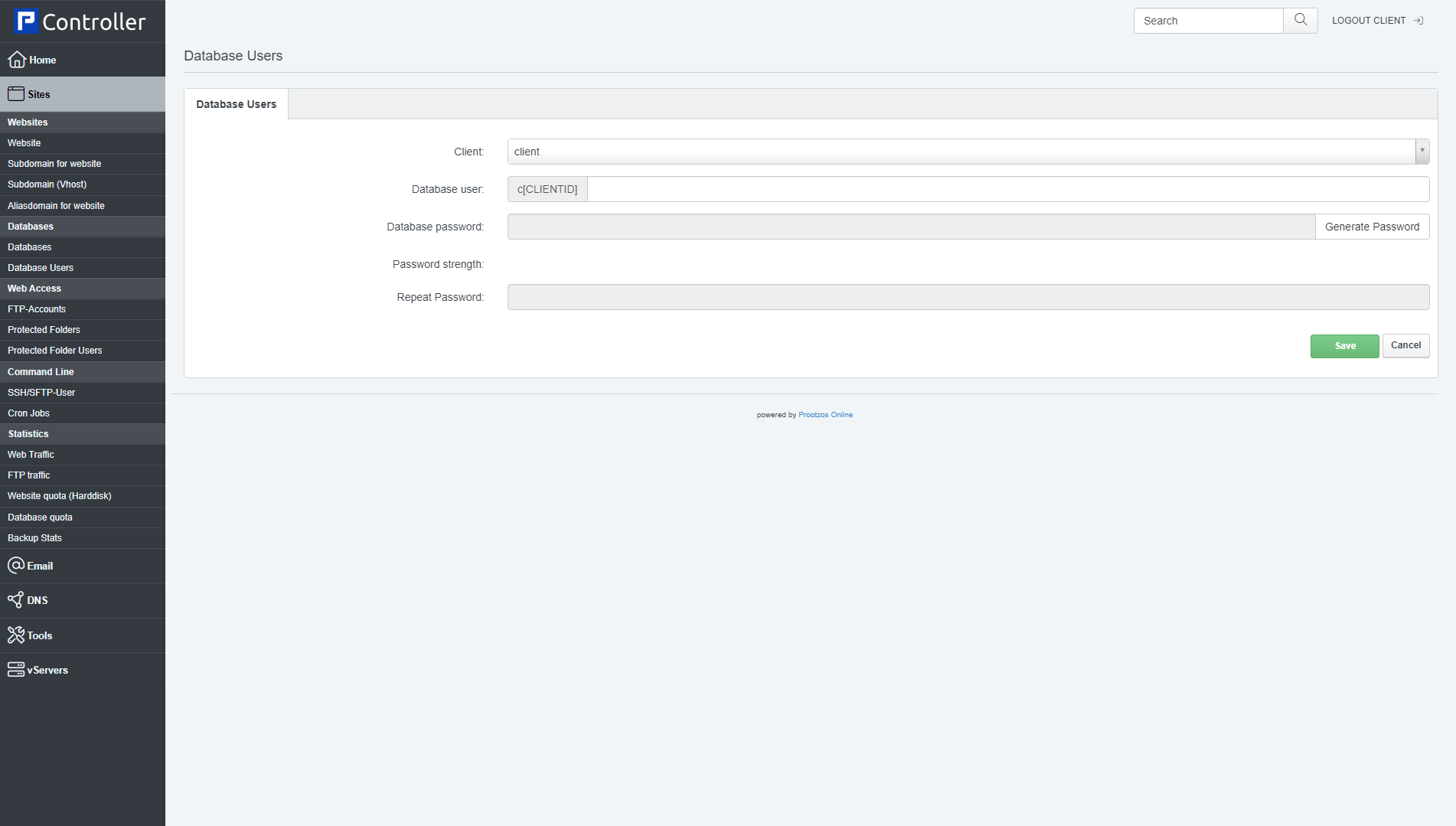
Task: Open the FTP-Accounts menu entry
Action: coord(37,309)
